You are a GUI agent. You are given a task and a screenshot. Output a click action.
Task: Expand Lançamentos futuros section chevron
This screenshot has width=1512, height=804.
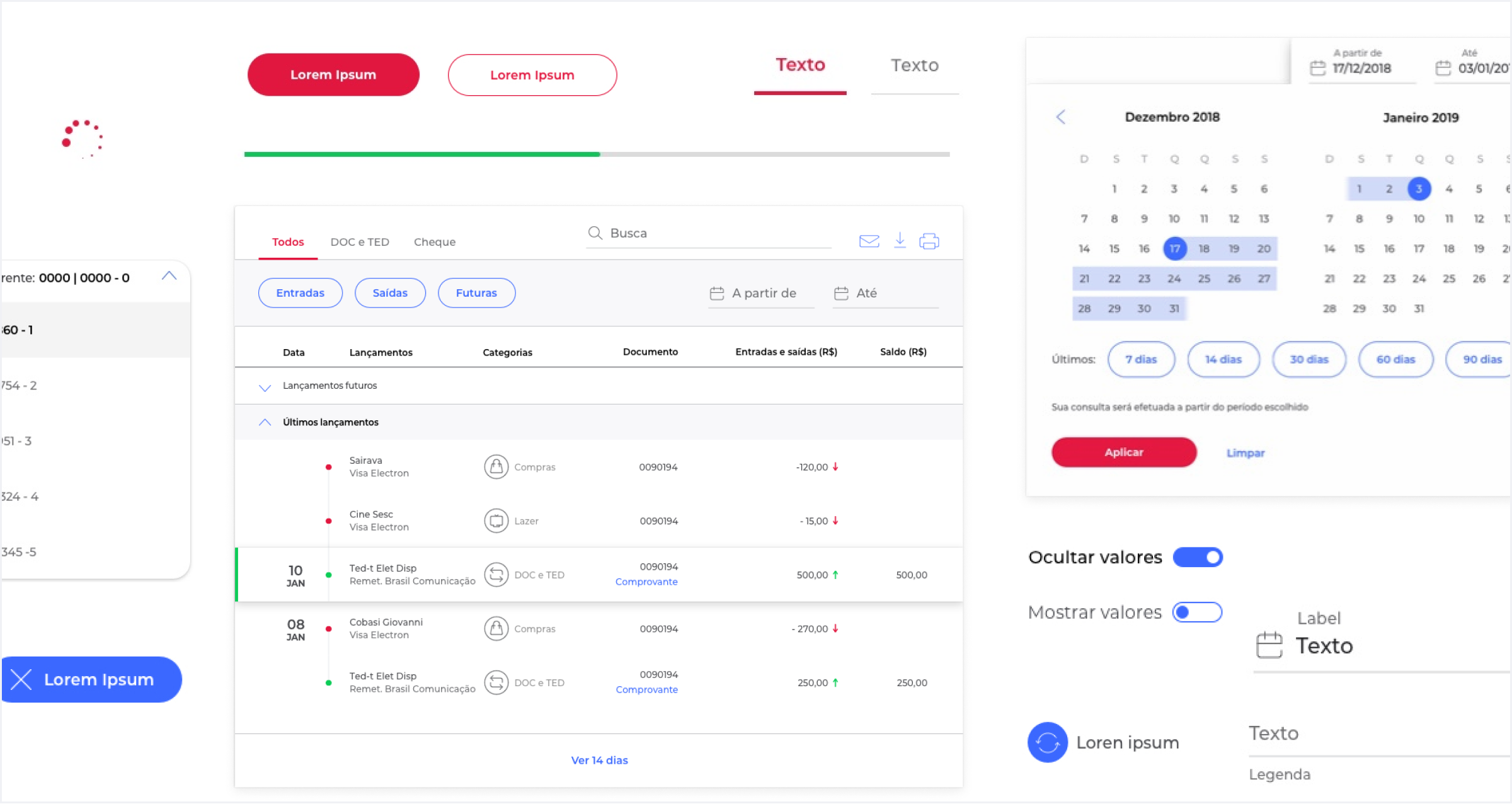(265, 387)
